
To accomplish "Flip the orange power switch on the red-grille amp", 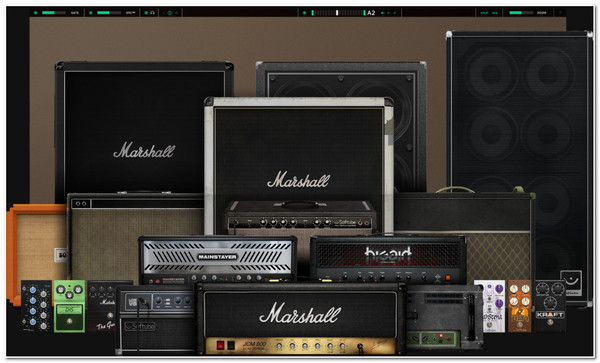I will click(448, 278).
